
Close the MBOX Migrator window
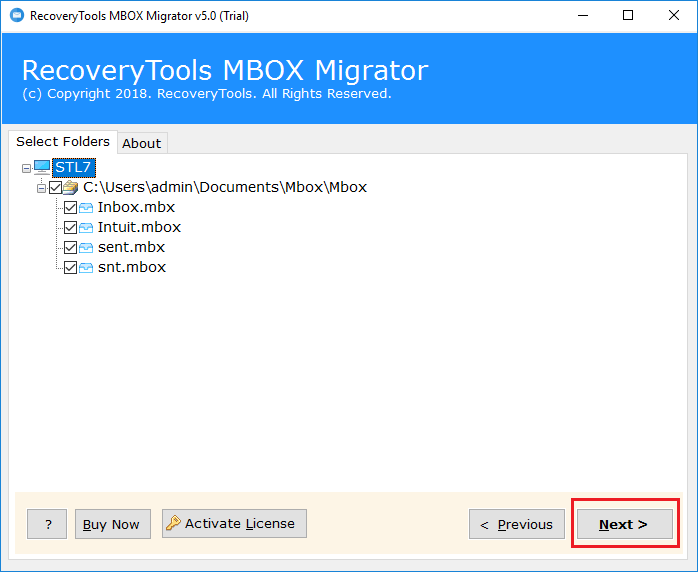pos(674,16)
